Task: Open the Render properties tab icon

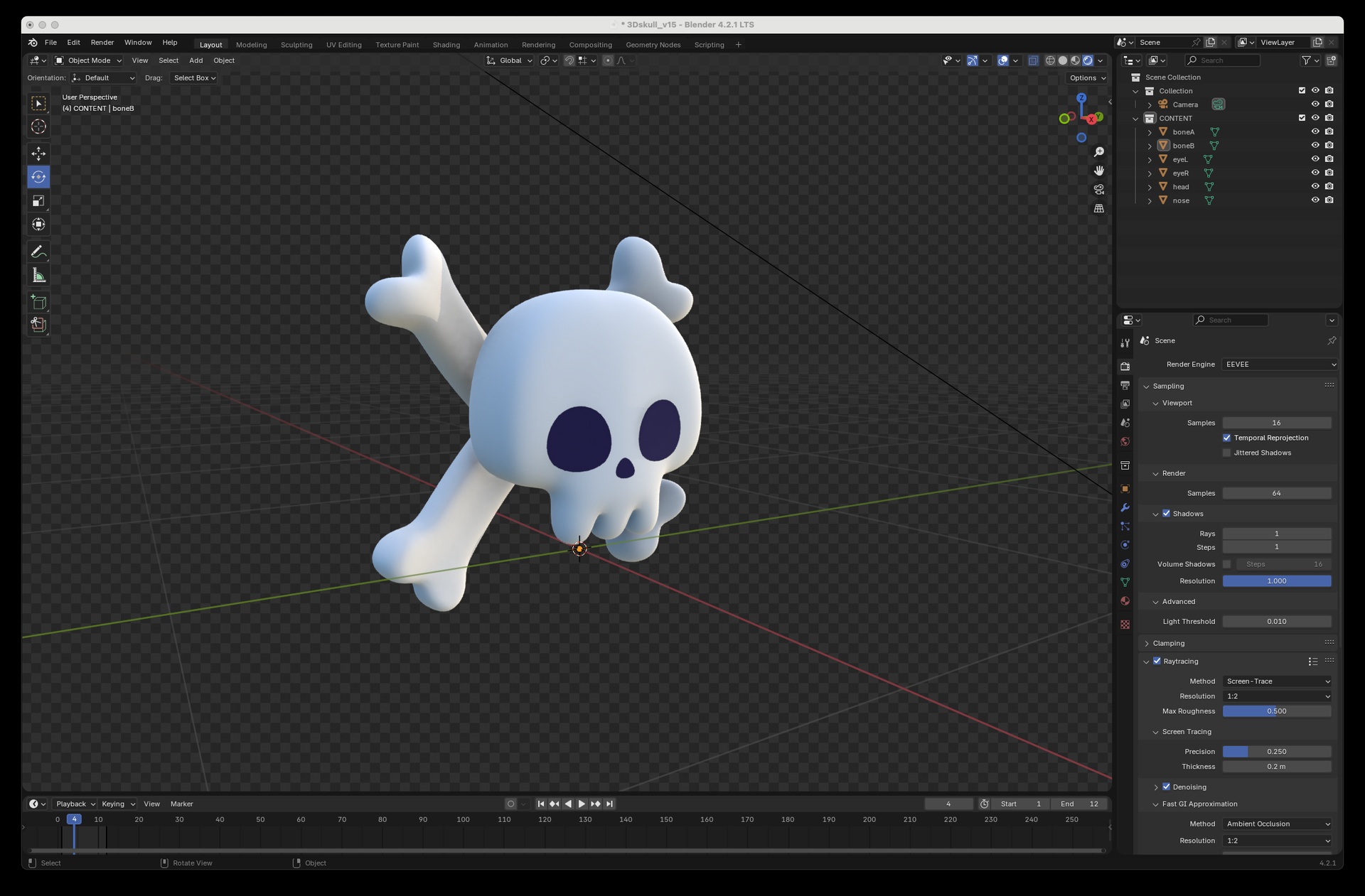Action: click(1125, 367)
